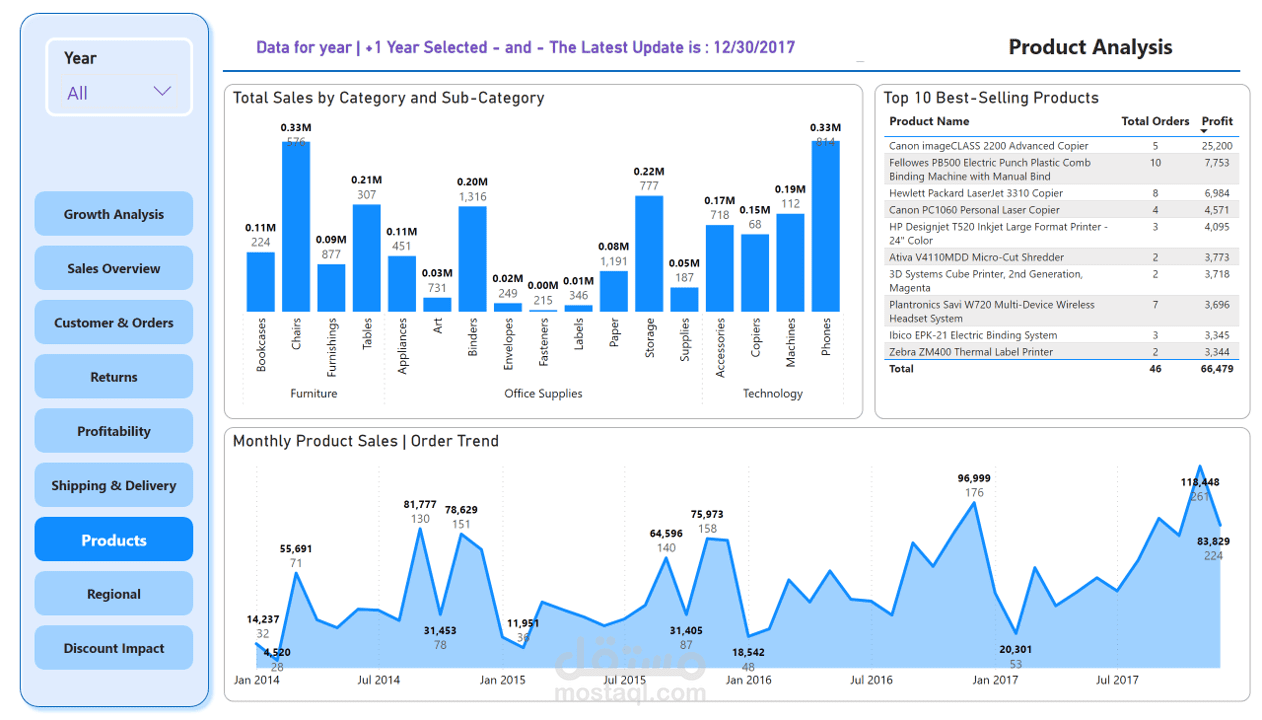Screen dimensions: 1262x720
Task: Select the HP Designjet T520 Inkjet printer row
Action: [1062, 233]
